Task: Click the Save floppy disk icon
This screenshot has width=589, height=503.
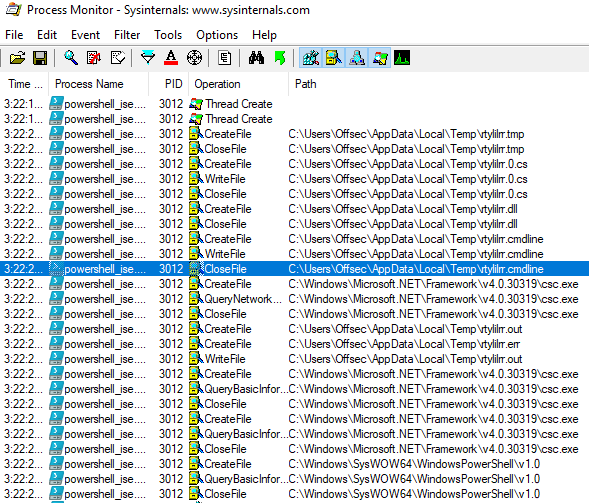Action: [x=40, y=58]
